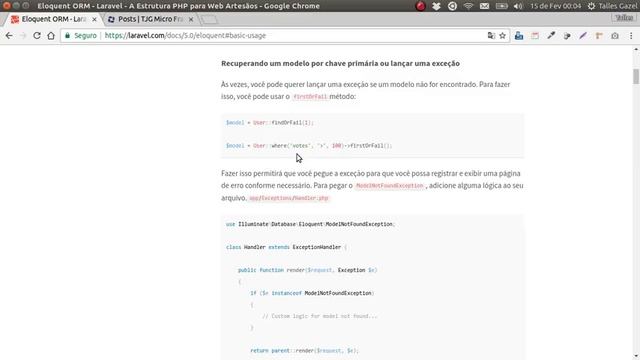The width and height of the screenshot is (640, 360).
Task: Click the inline code ModelNotFoundException
Action: [390, 186]
